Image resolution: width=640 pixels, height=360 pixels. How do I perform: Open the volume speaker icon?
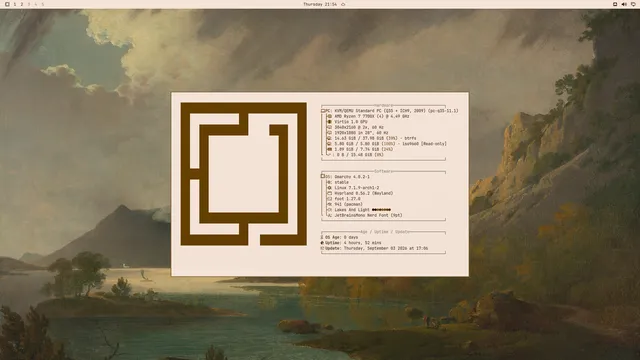pos(624,4)
